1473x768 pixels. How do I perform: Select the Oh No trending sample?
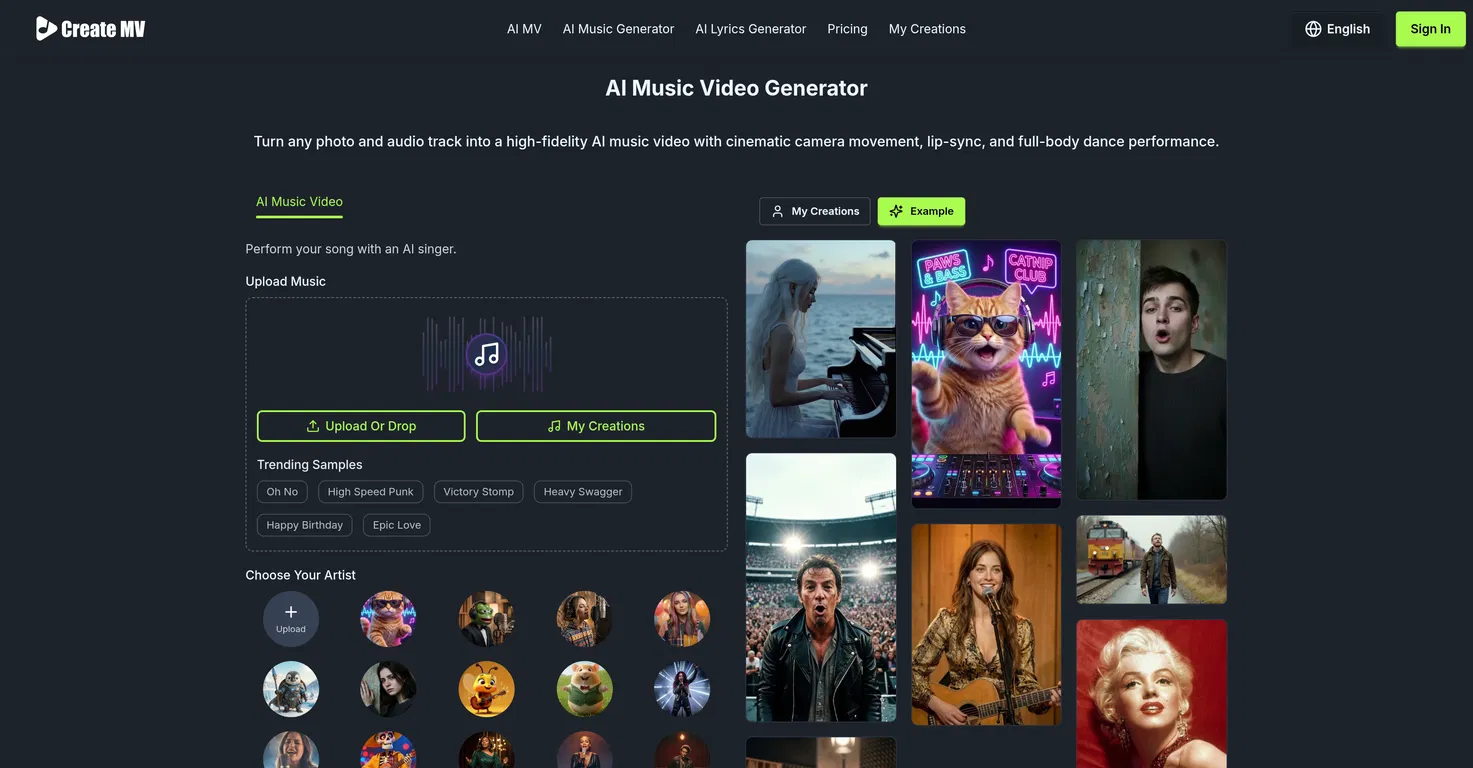pos(282,492)
